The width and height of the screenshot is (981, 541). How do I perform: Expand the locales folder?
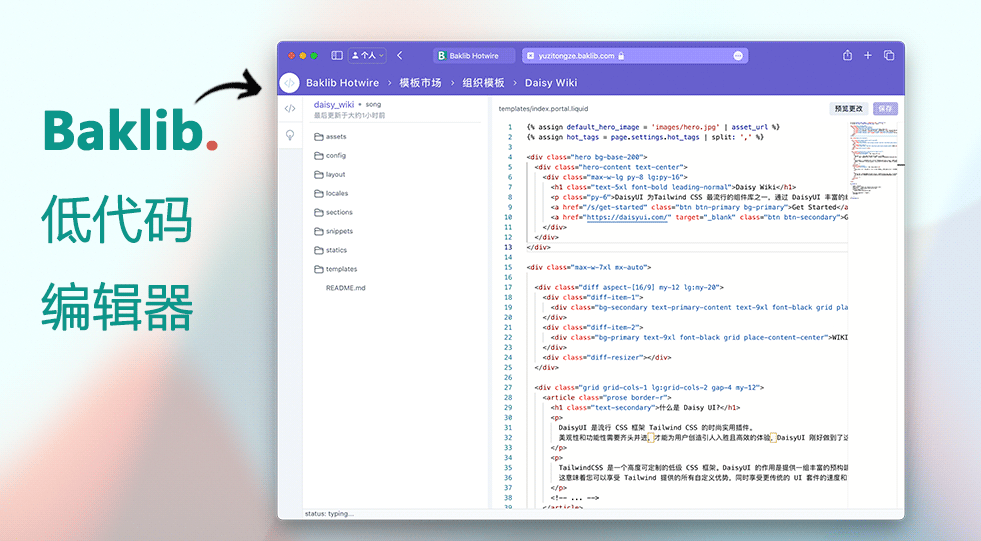(x=331, y=193)
